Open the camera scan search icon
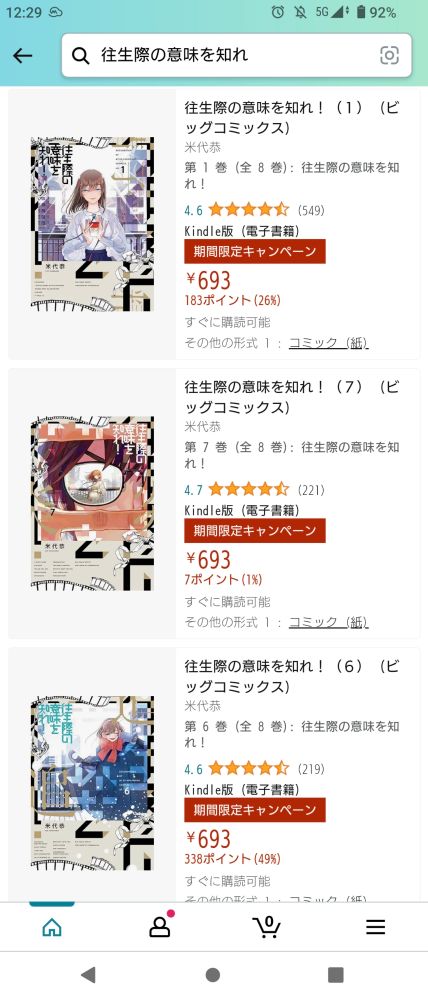Screen dimensions: 428x1000 click(389, 55)
